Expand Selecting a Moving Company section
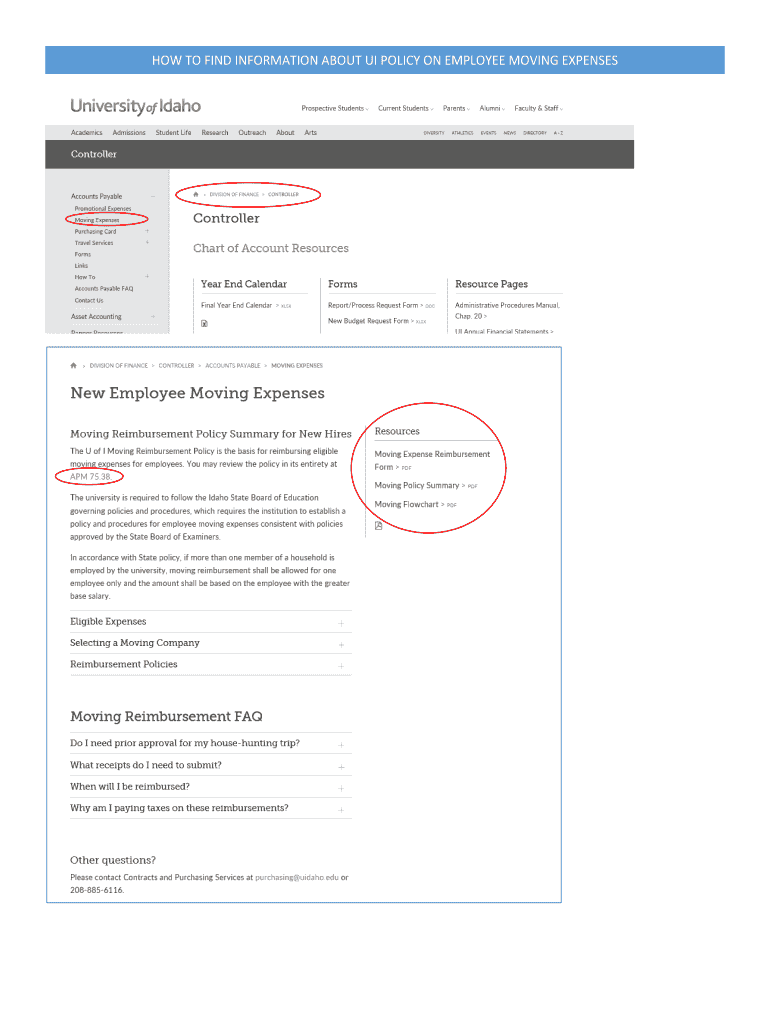Image resolution: width=770 pixels, height=1024 pixels. pyautogui.click(x=341, y=644)
